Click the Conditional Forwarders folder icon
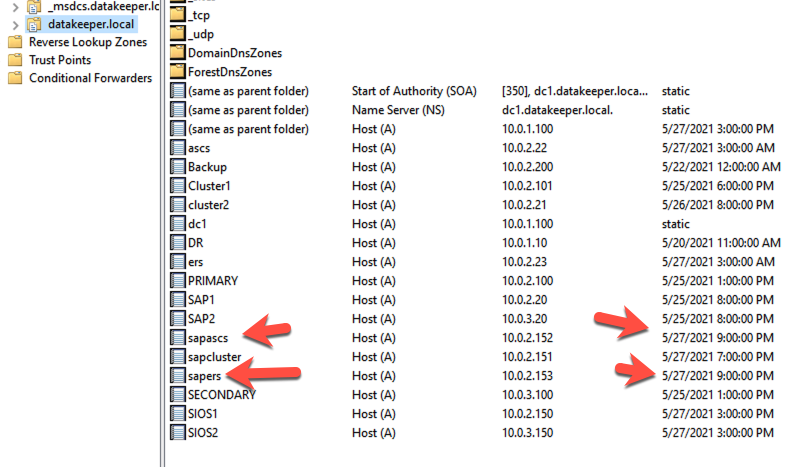The image size is (812, 467). [16, 78]
